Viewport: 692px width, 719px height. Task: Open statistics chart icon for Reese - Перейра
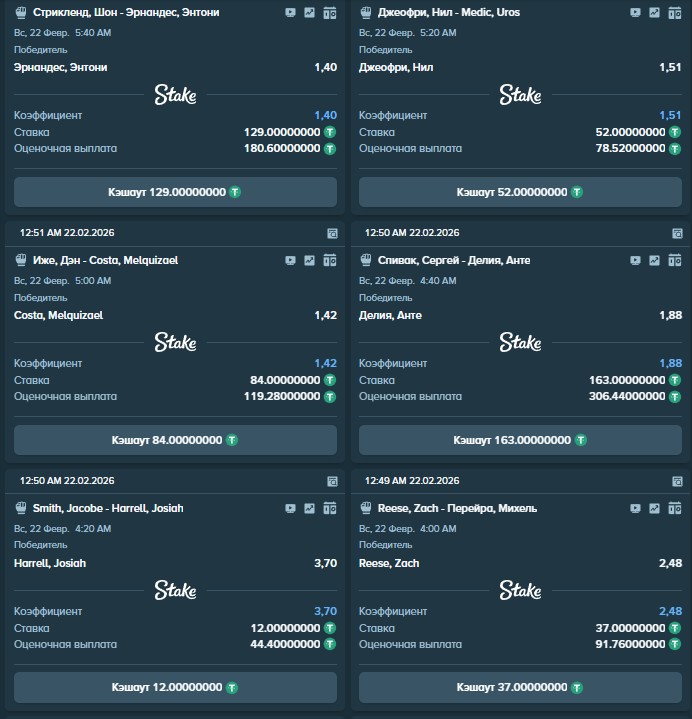point(654,509)
